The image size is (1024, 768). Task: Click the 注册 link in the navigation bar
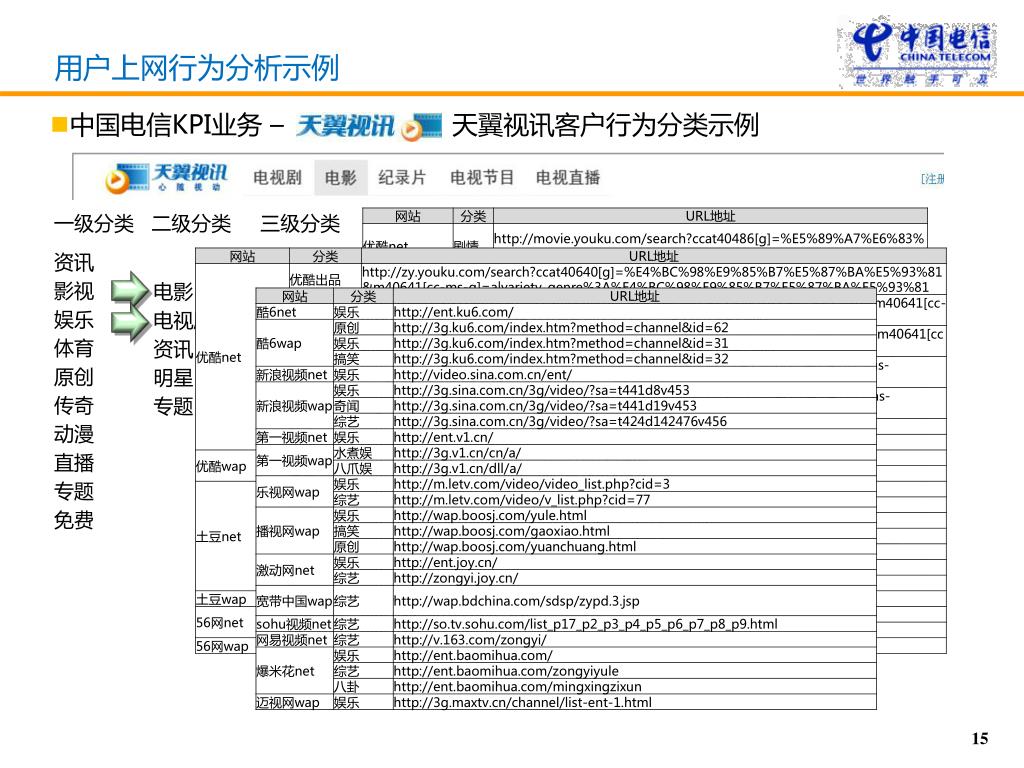pos(933,179)
